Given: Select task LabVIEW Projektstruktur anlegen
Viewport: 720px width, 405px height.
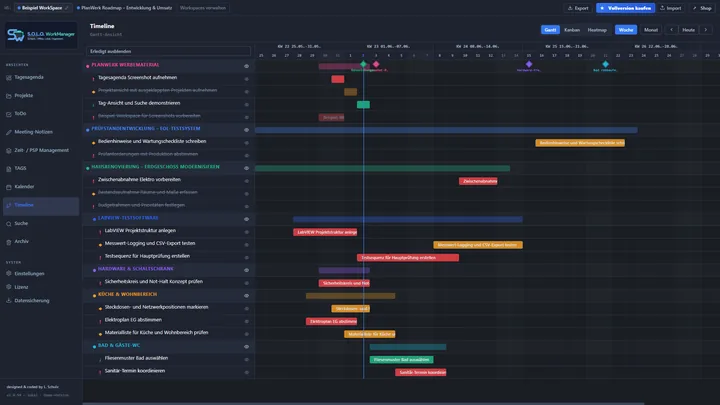Looking at the screenshot, I should click(x=140, y=231).
